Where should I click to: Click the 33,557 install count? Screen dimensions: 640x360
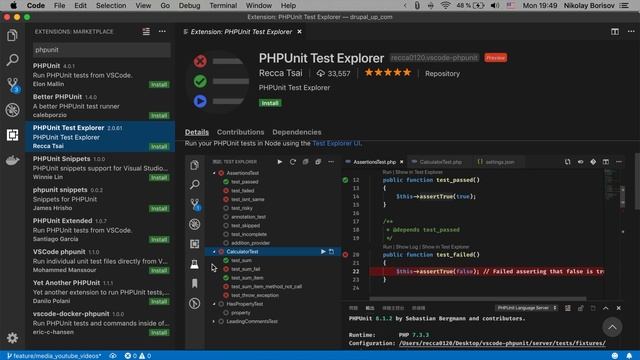333,73
